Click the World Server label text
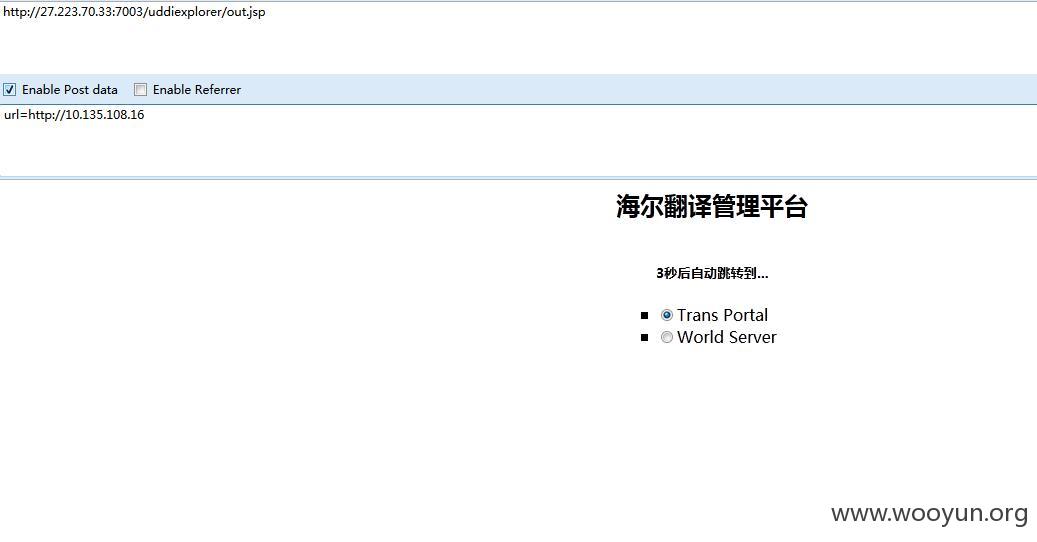This screenshot has height=542, width=1037. [727, 337]
